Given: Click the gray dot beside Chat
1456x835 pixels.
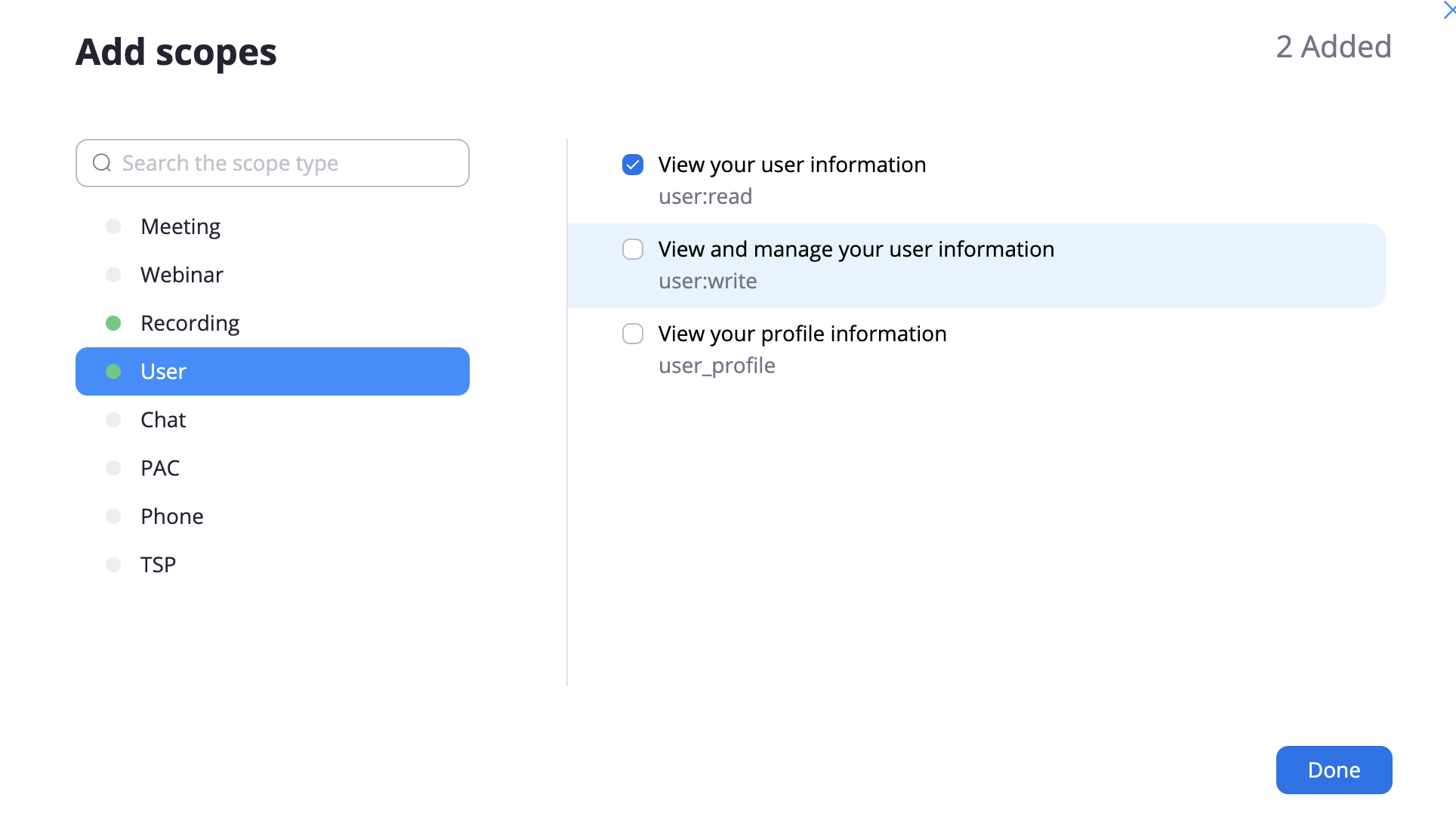Looking at the screenshot, I should tap(113, 420).
